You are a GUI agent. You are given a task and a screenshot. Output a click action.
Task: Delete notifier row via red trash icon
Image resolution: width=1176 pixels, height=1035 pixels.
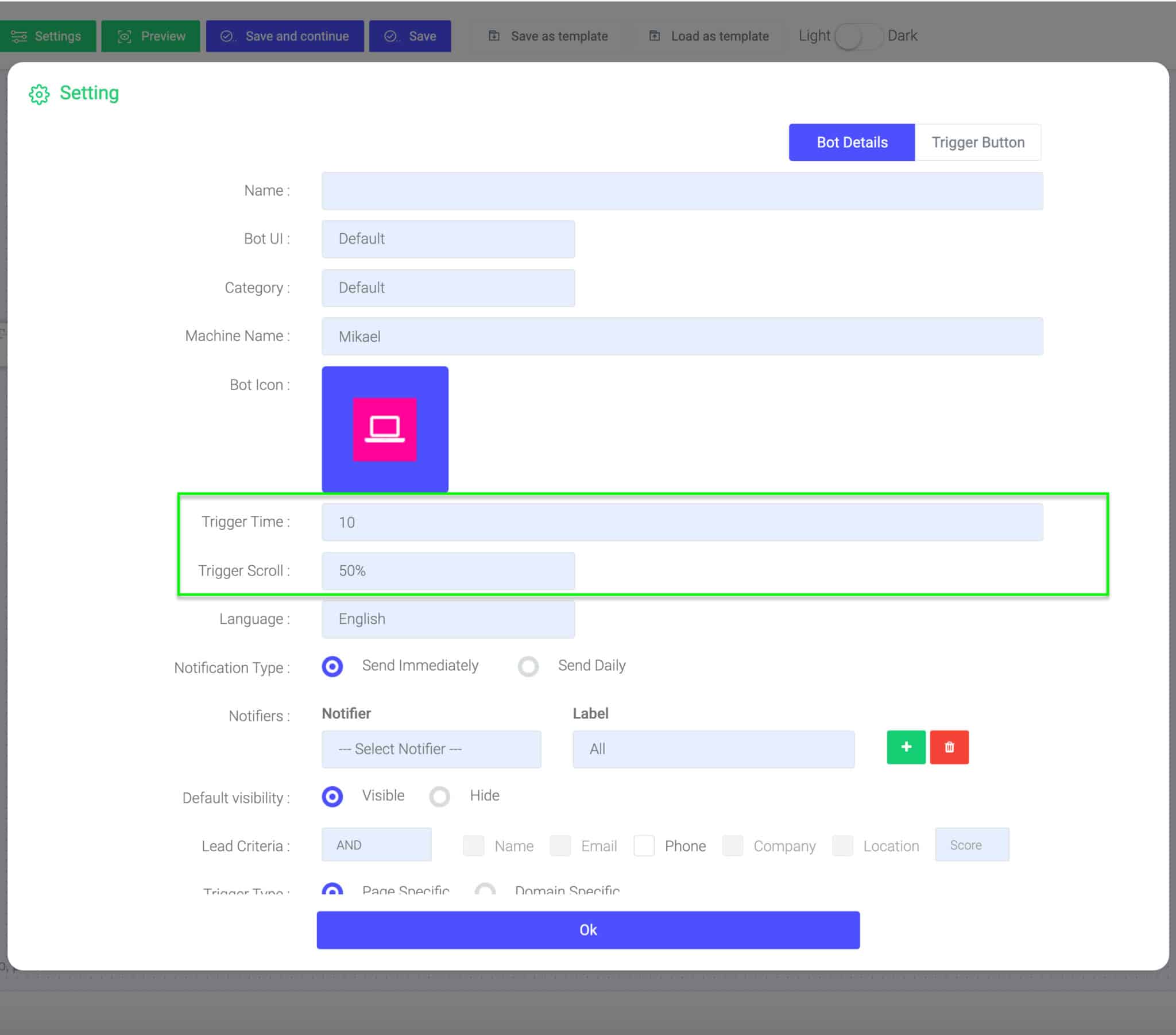point(949,747)
